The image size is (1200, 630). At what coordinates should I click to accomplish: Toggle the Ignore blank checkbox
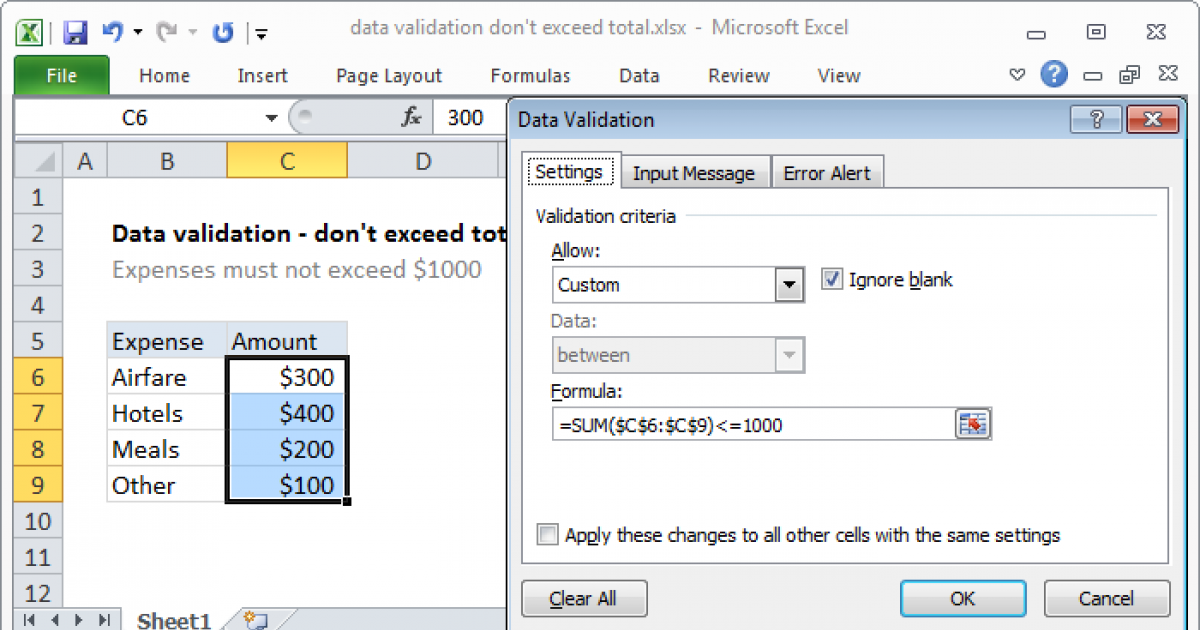(833, 280)
